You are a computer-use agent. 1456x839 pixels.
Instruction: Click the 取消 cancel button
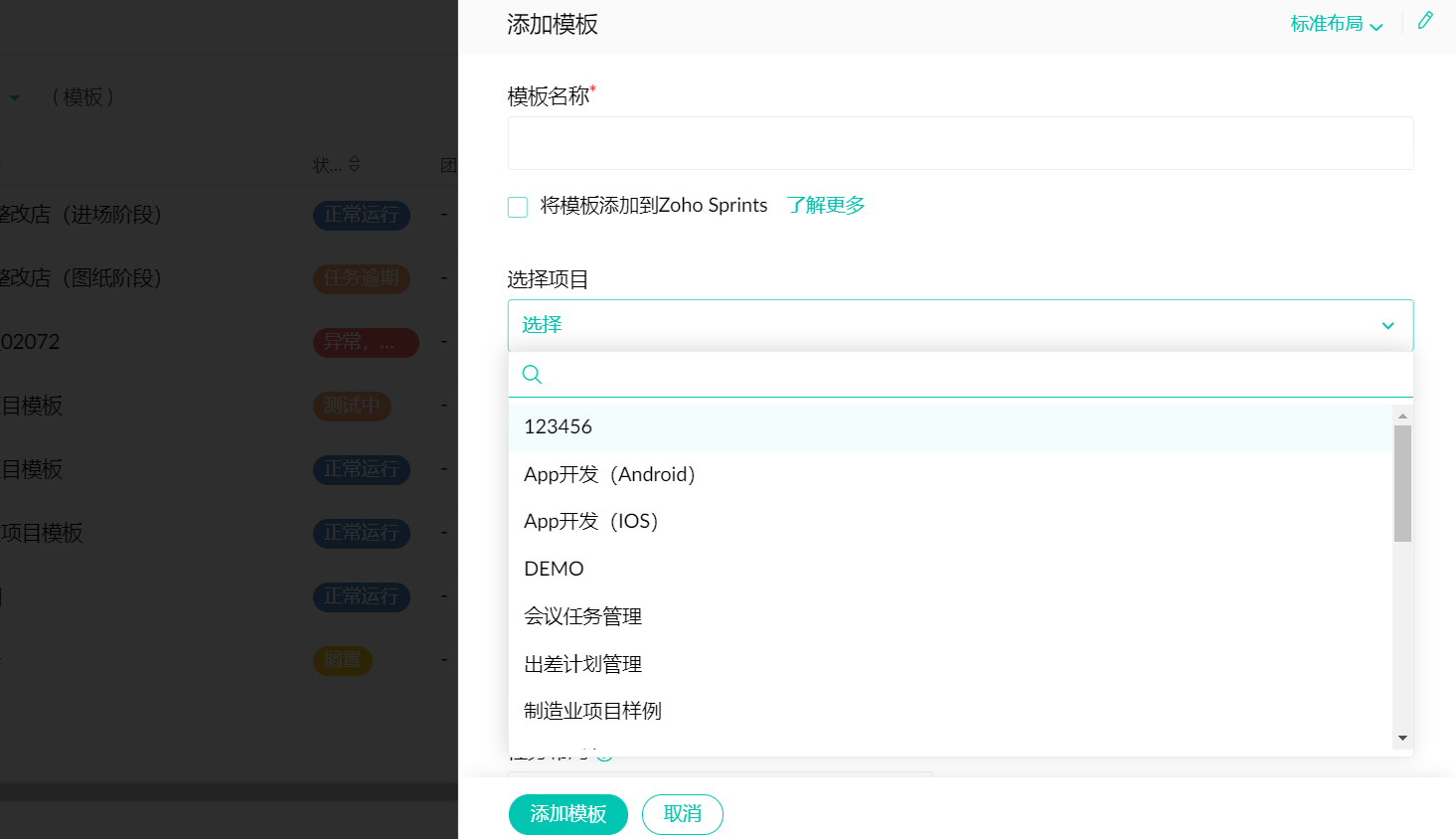pyautogui.click(x=682, y=814)
